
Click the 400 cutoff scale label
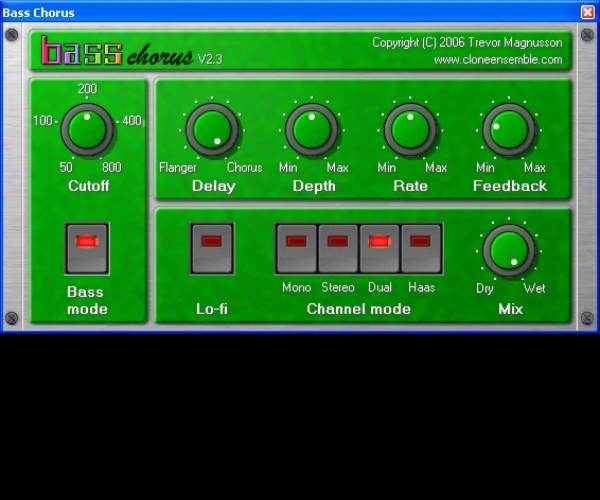132,121
